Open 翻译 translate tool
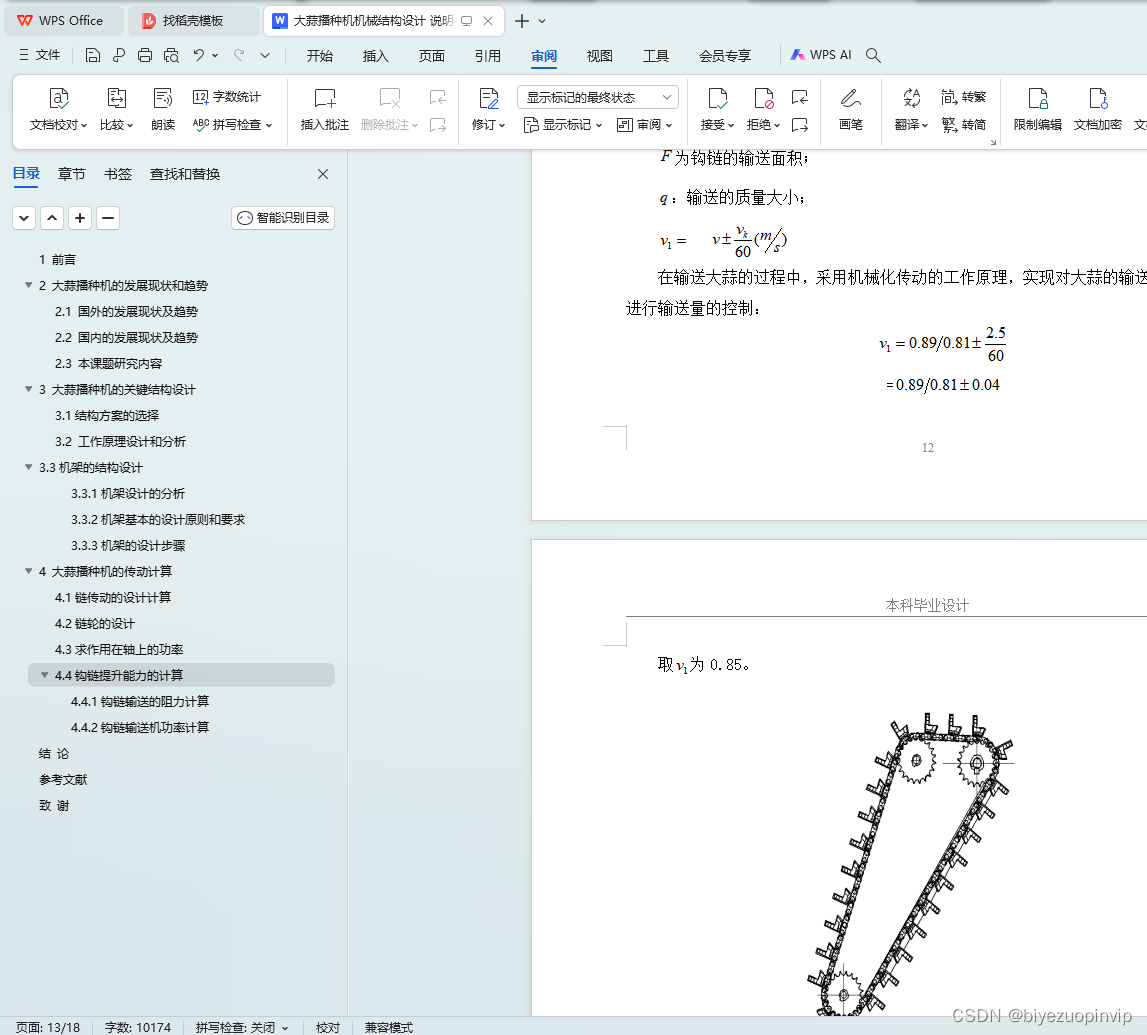 pyautogui.click(x=911, y=110)
